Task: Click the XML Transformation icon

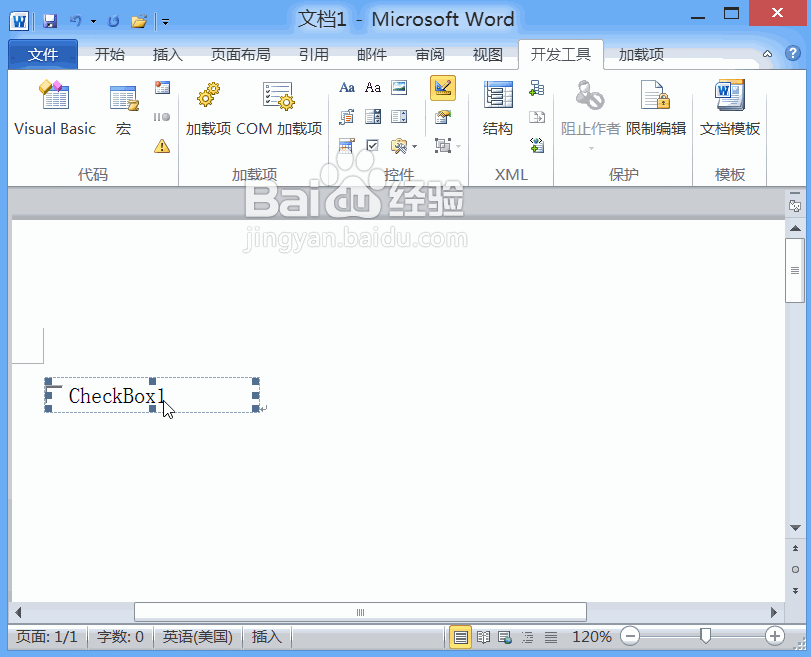Action: coord(537,117)
